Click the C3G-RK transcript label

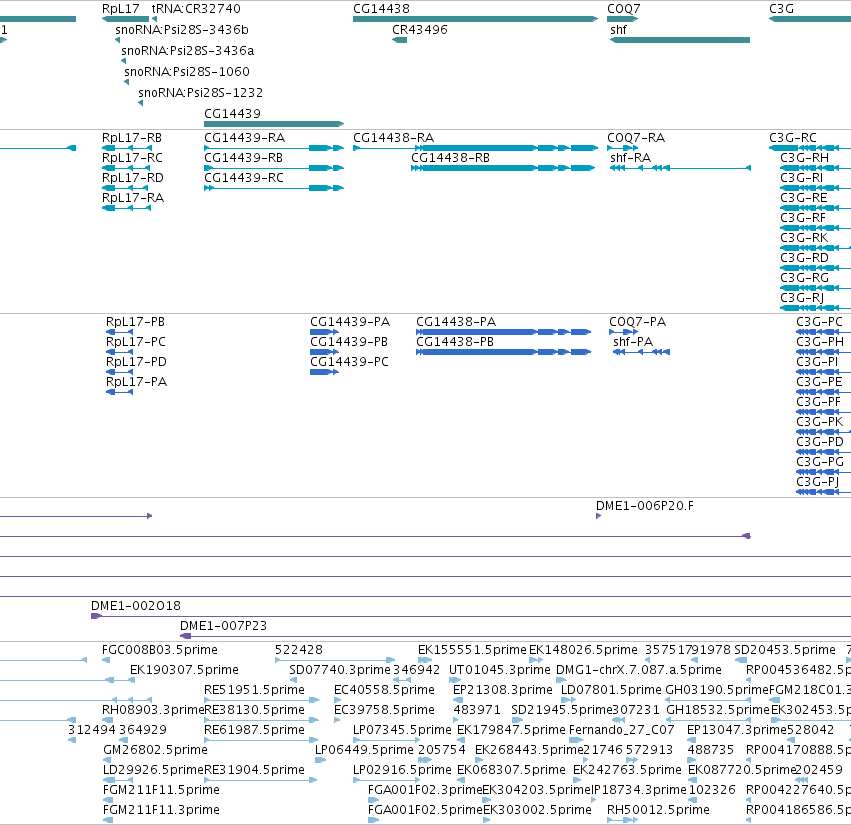(804, 238)
